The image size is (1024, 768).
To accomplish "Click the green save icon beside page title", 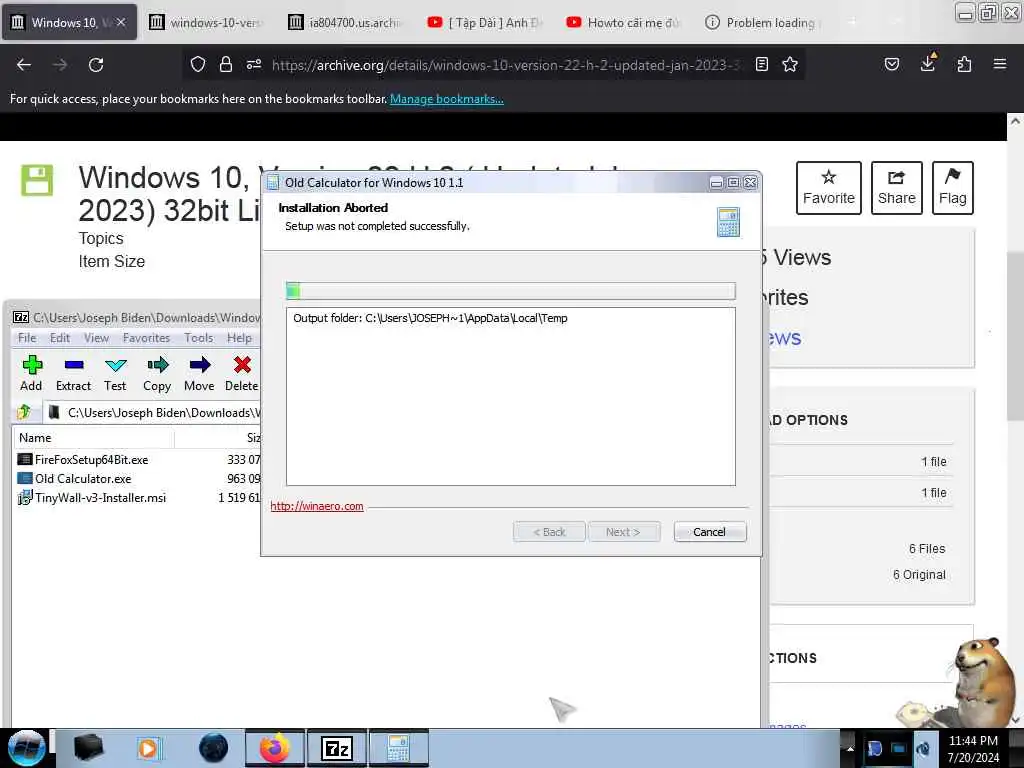I will click(37, 180).
